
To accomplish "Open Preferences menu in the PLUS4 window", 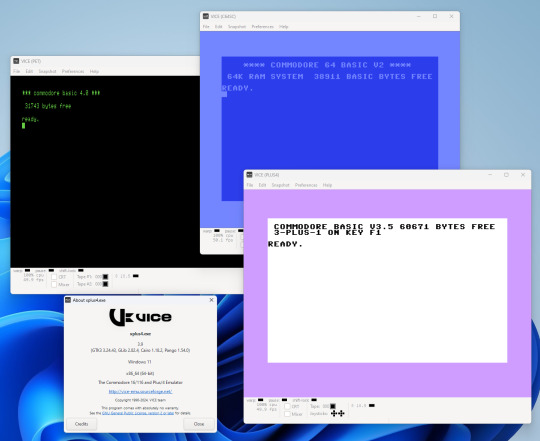I will [x=306, y=185].
